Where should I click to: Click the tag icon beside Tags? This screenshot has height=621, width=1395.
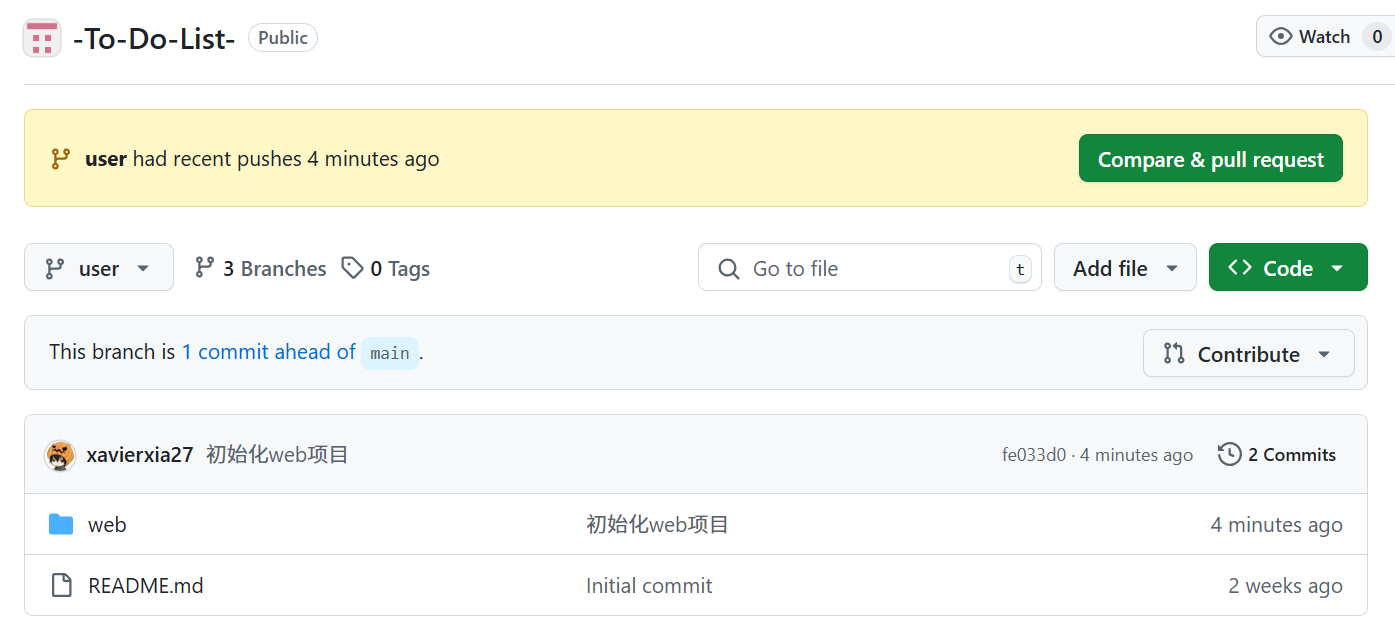[352, 268]
